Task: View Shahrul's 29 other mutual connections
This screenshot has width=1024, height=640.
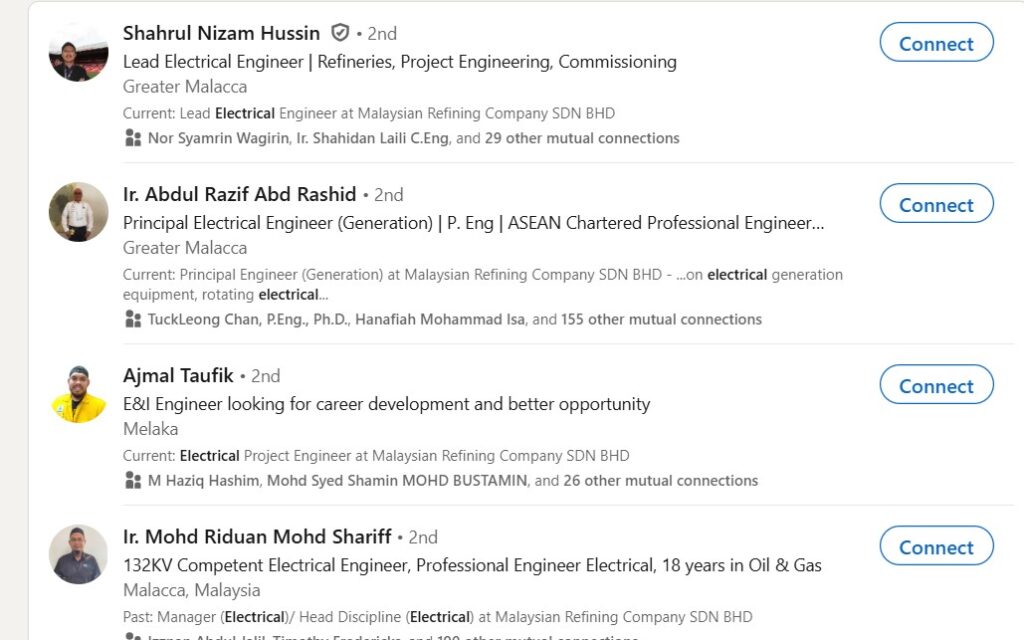Action: click(x=582, y=138)
